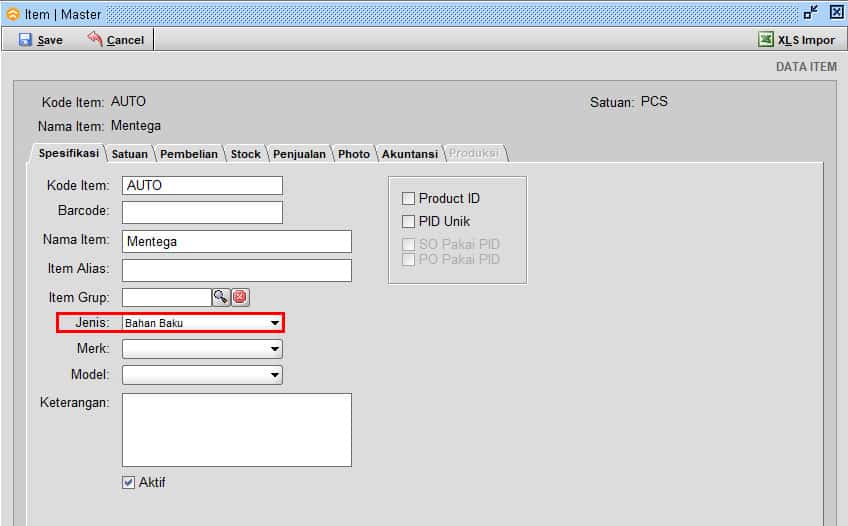Uncheck the Aktif checkbox
This screenshot has width=848, height=526.
click(x=128, y=482)
